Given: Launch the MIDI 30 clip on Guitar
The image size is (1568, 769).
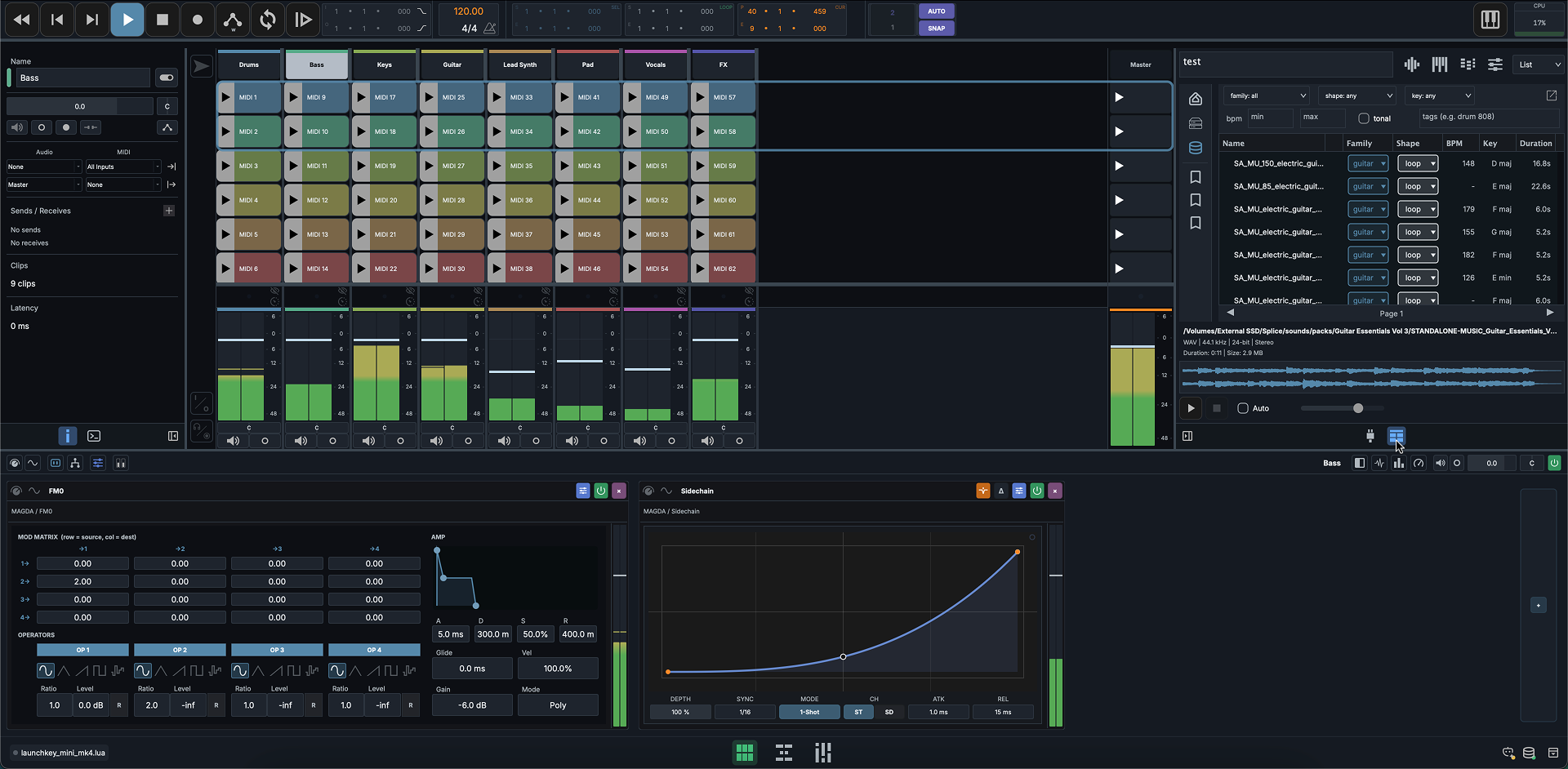Looking at the screenshot, I should [x=452, y=269].
